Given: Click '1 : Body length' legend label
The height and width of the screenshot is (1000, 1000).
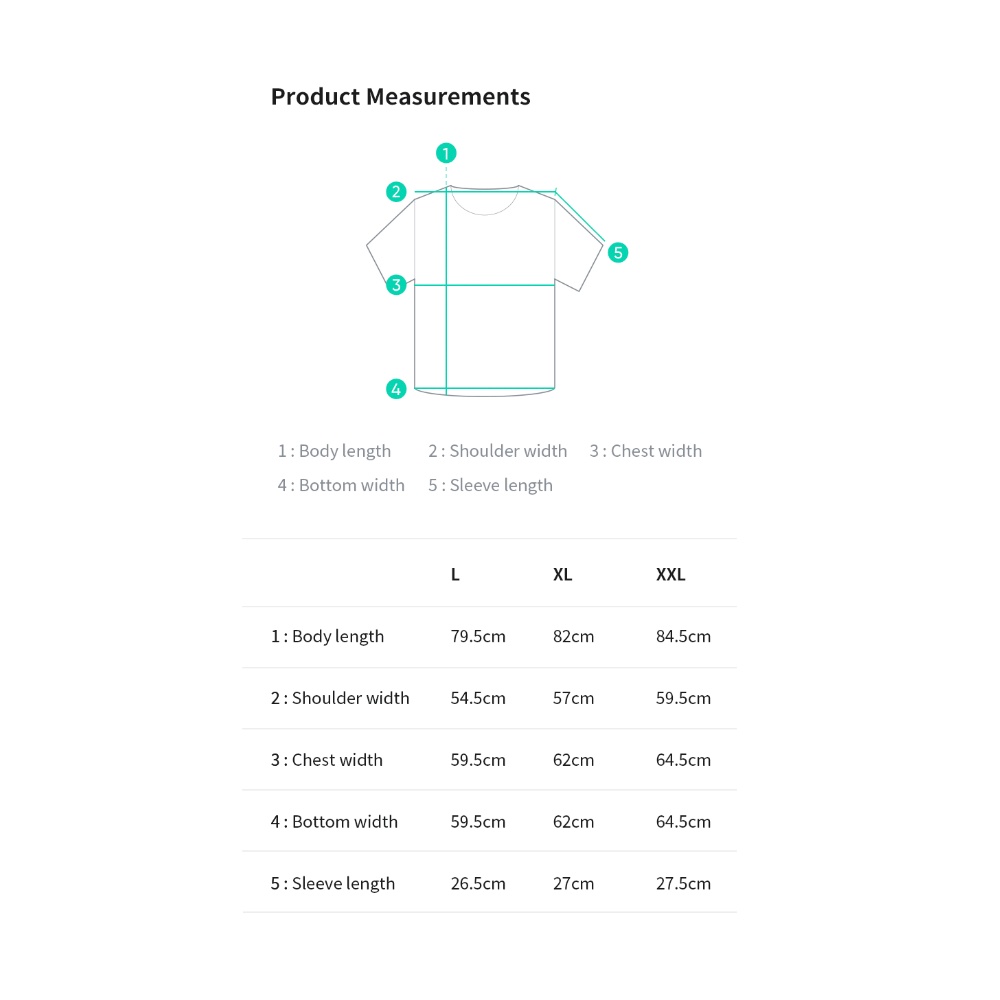Looking at the screenshot, I should (334, 451).
